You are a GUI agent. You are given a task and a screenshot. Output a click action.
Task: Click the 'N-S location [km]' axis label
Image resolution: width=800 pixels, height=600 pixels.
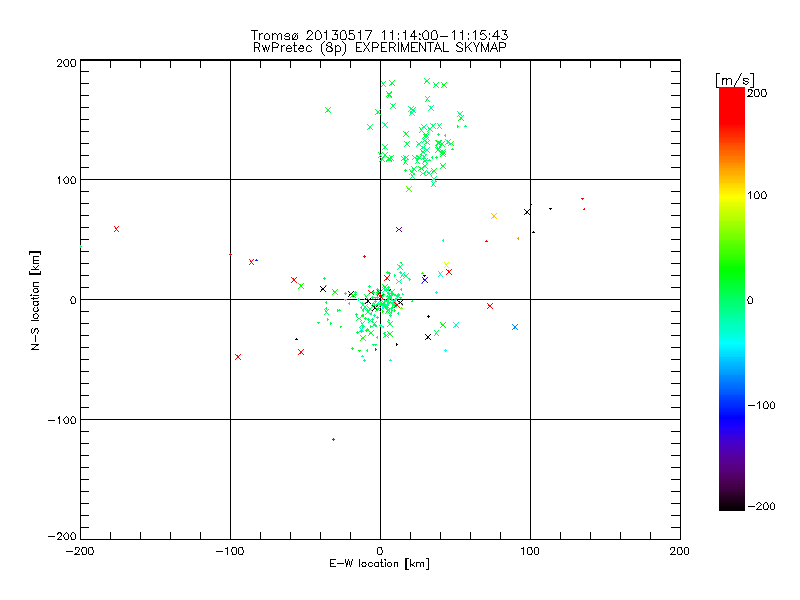coord(35,301)
